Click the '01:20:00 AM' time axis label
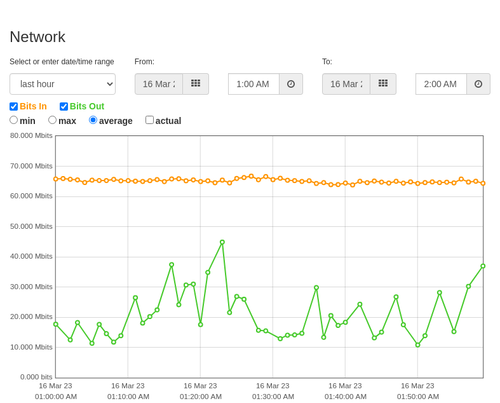This screenshot has width=500, height=403. point(201,397)
